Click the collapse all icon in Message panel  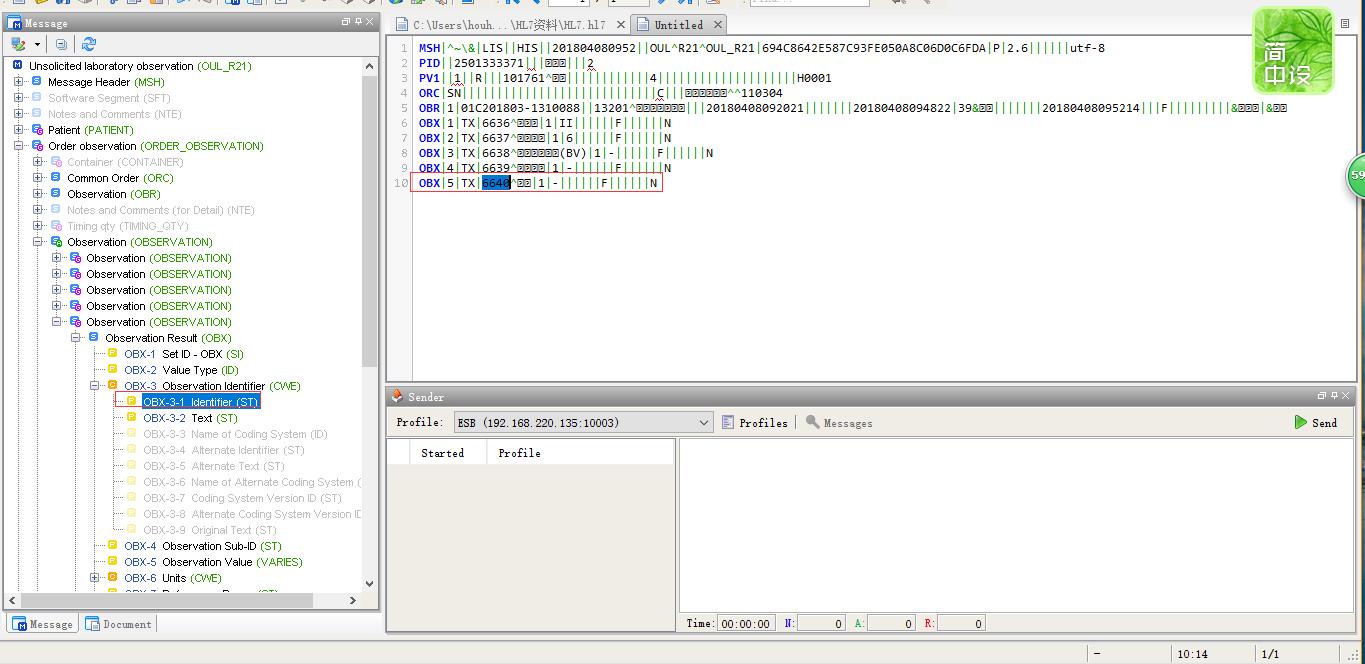tap(62, 44)
